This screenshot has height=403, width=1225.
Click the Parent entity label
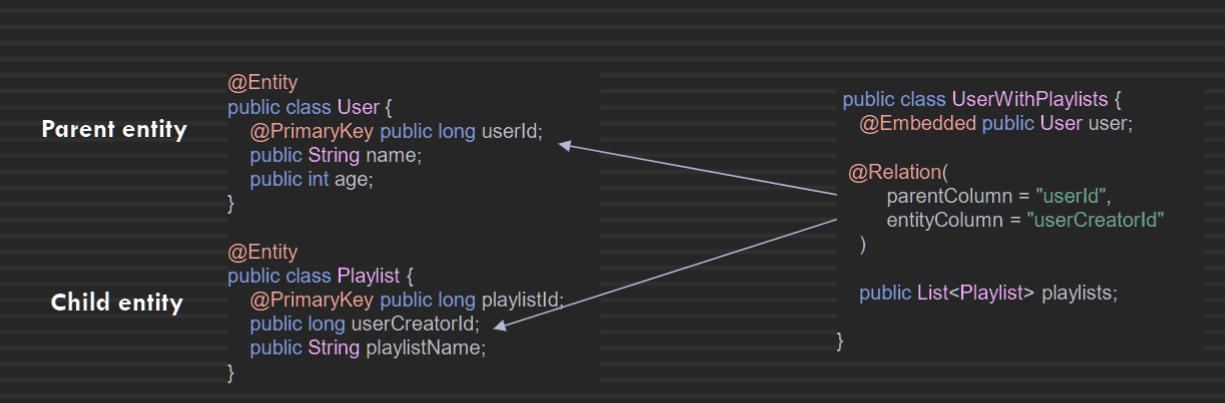(114, 129)
